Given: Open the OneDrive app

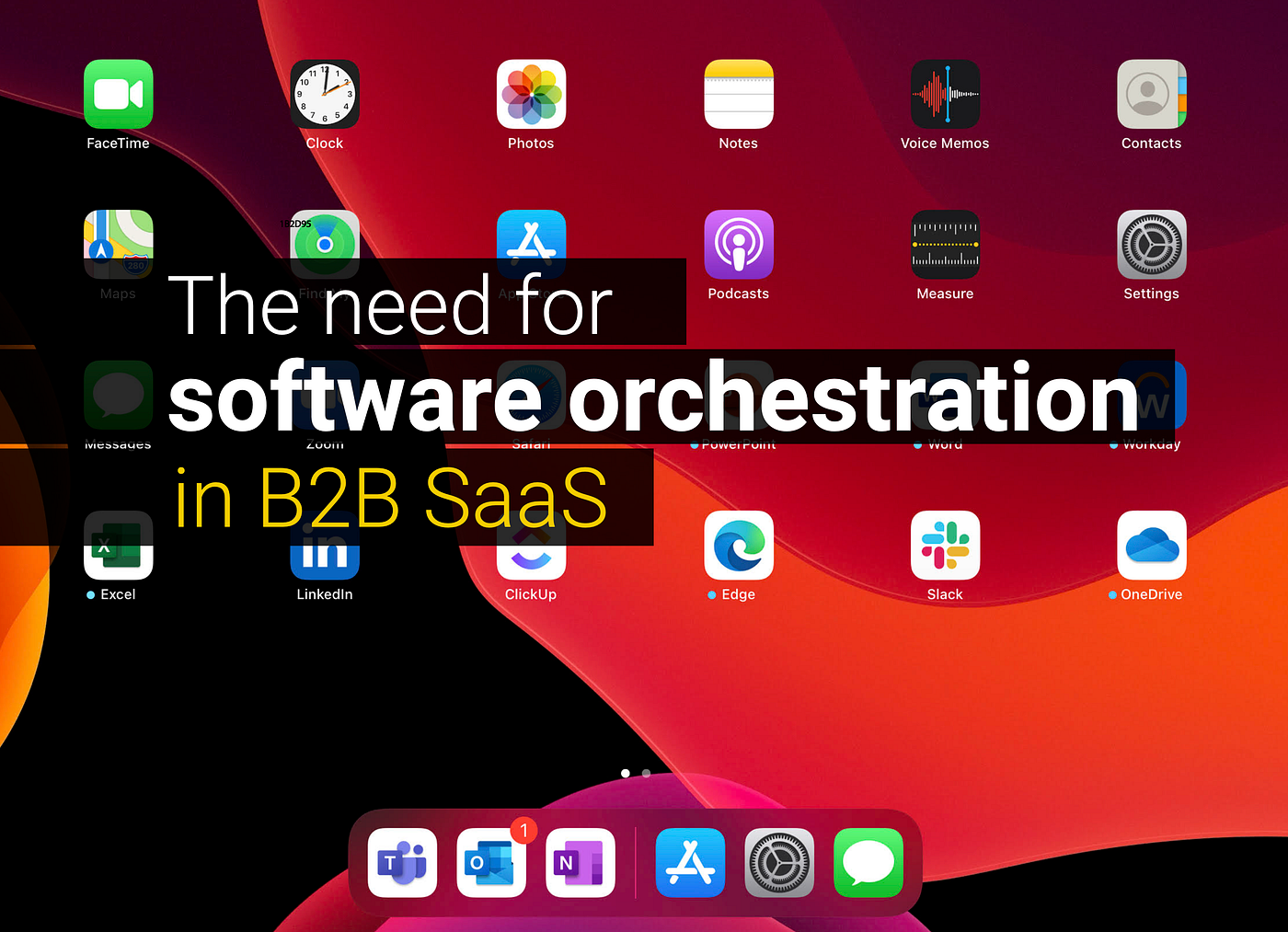Looking at the screenshot, I should (x=1151, y=545).
